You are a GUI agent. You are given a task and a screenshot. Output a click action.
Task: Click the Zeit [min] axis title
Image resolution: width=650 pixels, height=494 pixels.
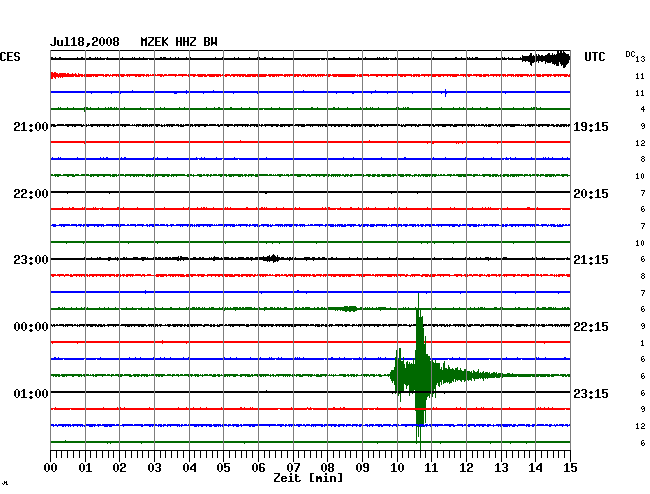(x=307, y=479)
